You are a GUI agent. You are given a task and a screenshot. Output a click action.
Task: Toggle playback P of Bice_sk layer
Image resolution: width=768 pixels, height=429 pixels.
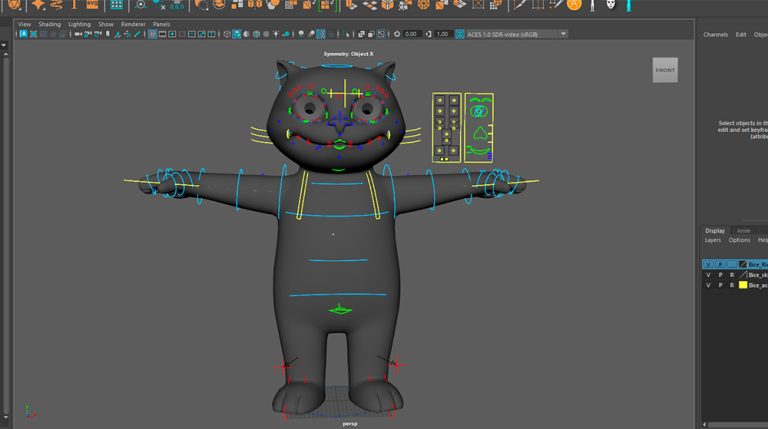pos(720,274)
